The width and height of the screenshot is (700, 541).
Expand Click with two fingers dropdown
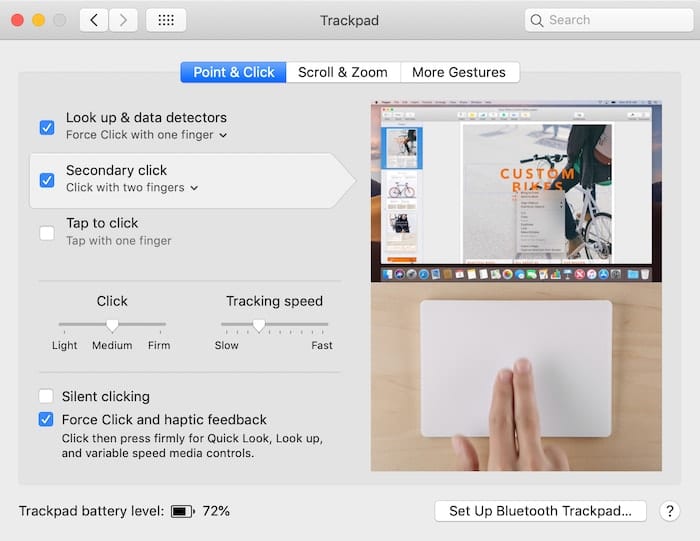tap(132, 188)
